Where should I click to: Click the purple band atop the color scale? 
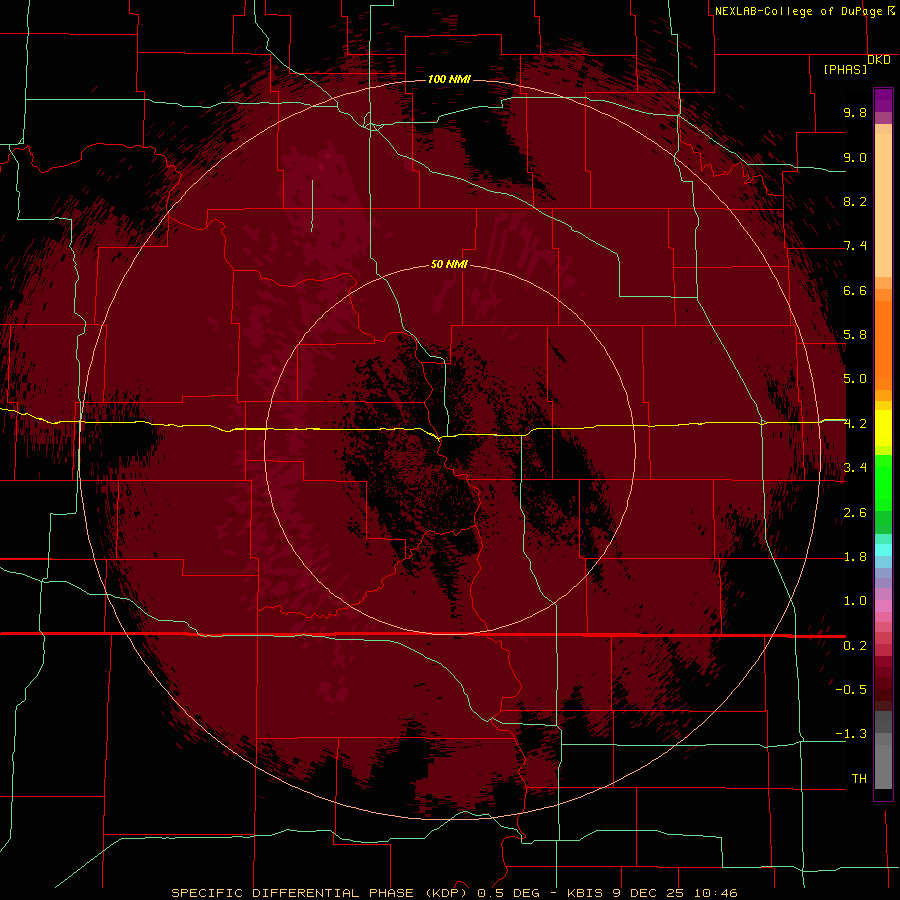883,100
